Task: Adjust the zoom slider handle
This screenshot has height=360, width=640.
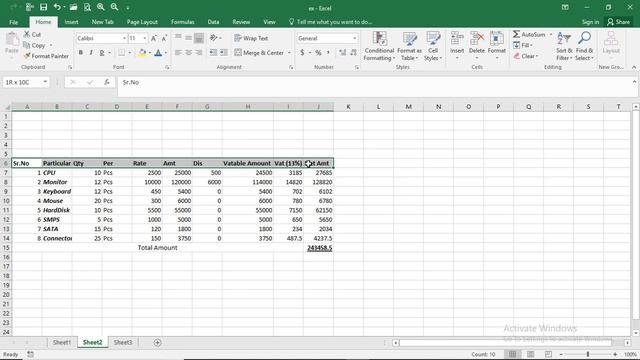Action: click(x=588, y=354)
